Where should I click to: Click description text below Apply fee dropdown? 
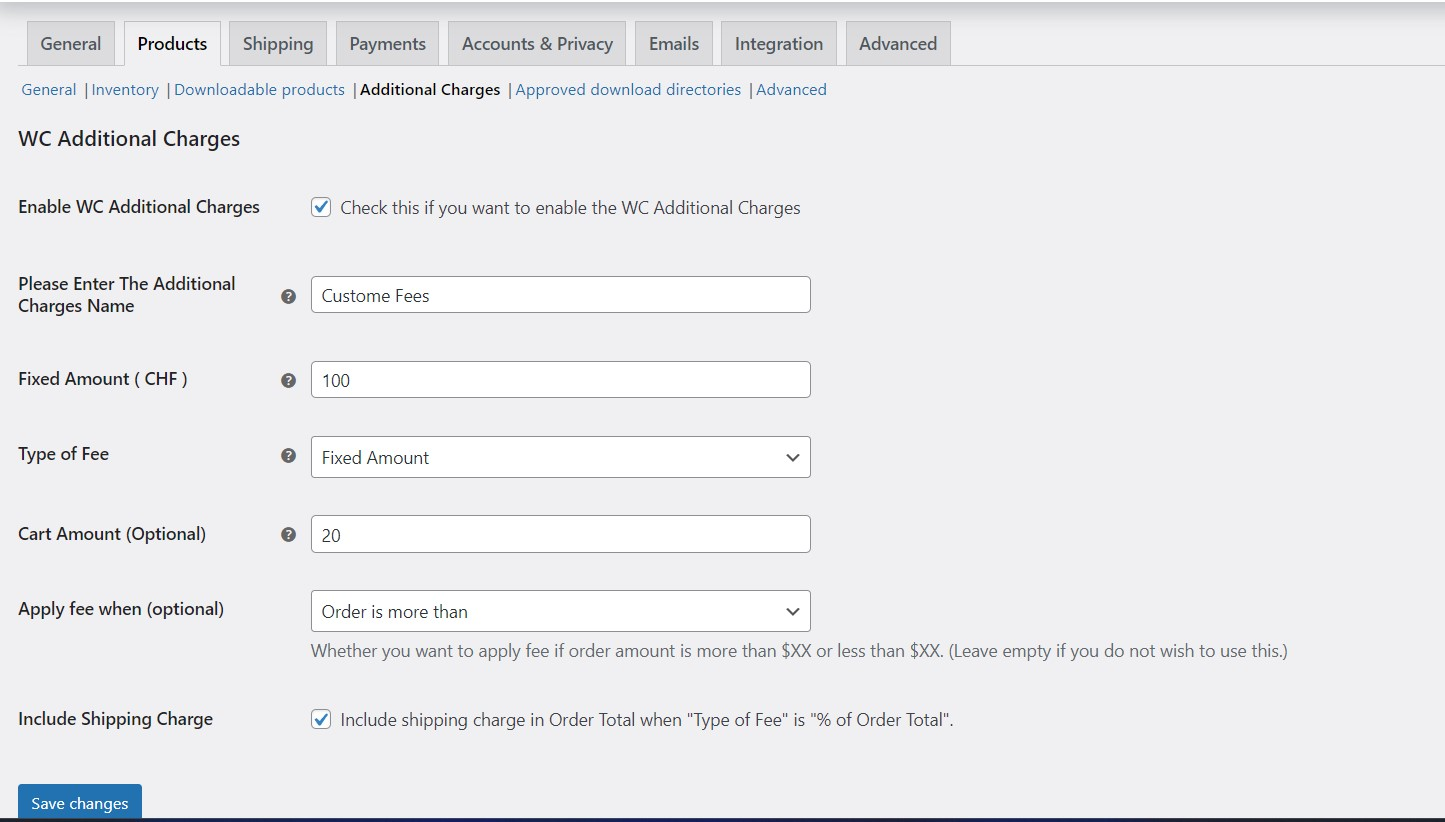(799, 651)
